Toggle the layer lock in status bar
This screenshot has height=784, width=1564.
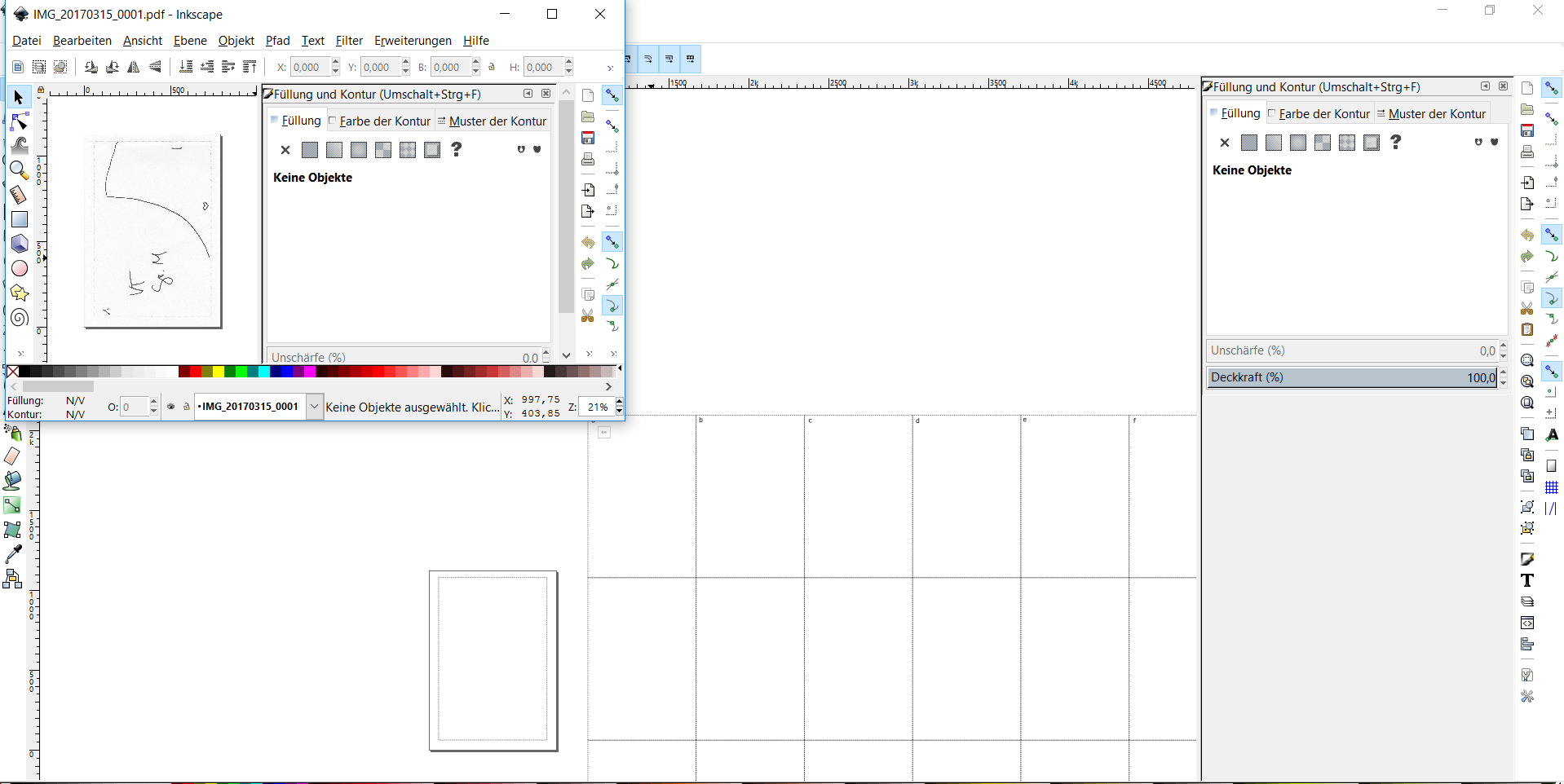pyautogui.click(x=186, y=407)
